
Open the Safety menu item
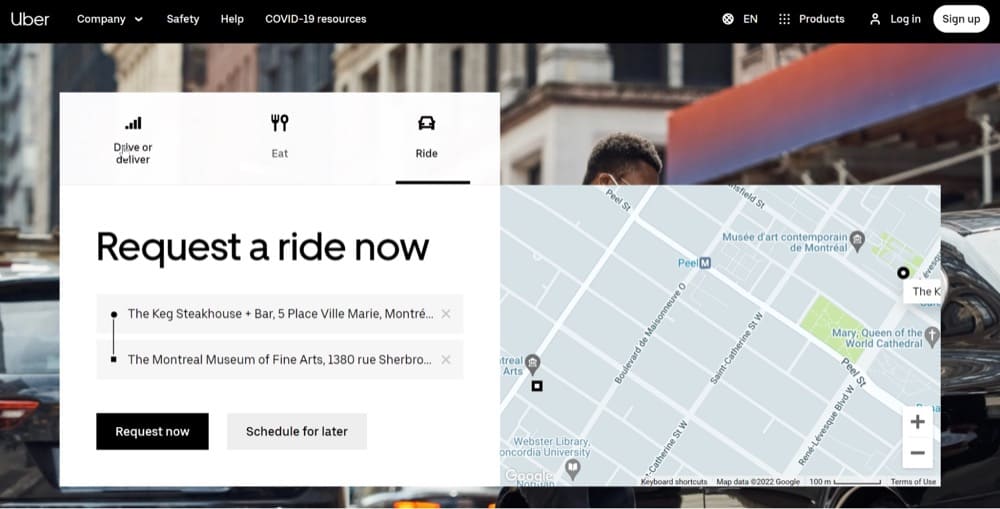[x=182, y=19]
